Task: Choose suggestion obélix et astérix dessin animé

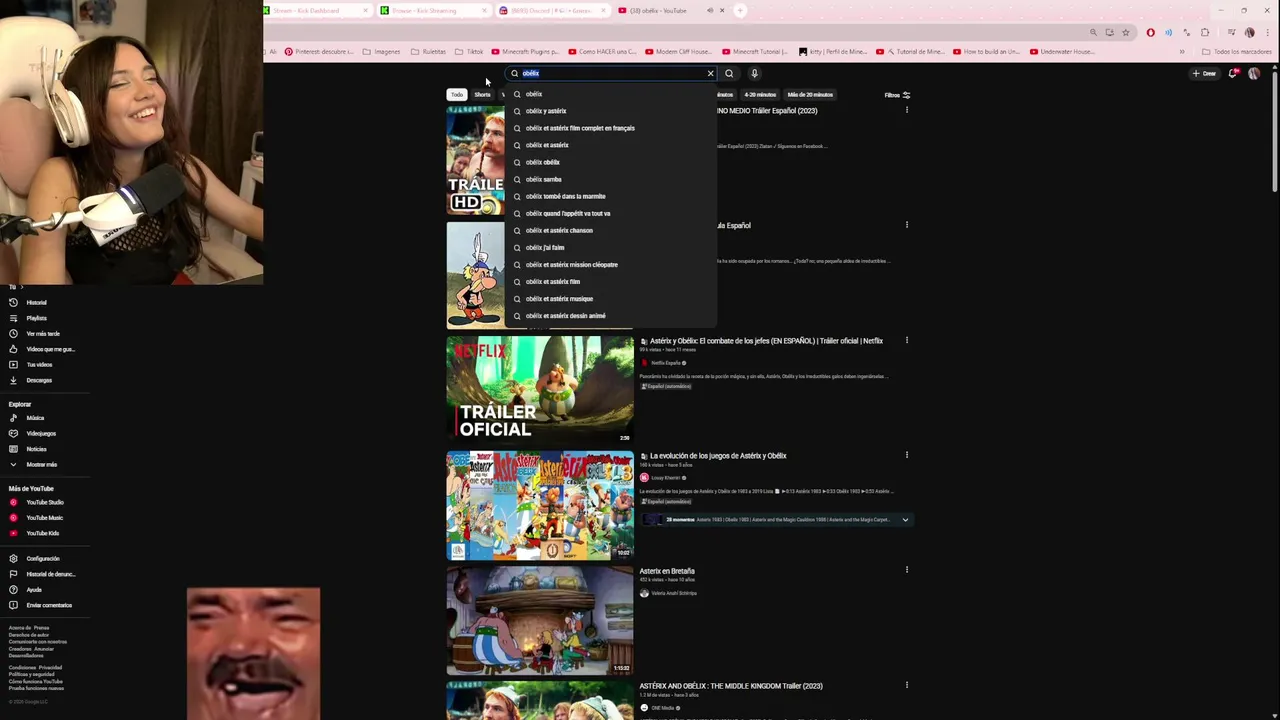Action: point(610,315)
